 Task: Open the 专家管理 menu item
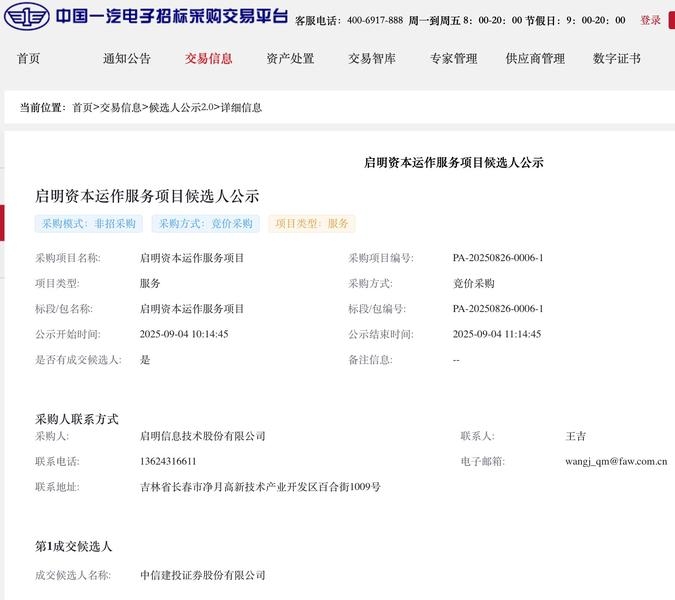[454, 59]
